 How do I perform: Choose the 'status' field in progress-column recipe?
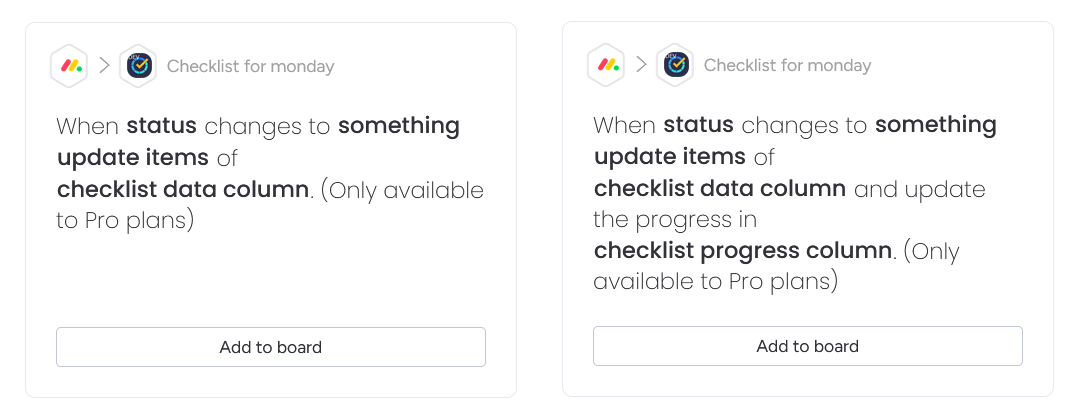698,126
